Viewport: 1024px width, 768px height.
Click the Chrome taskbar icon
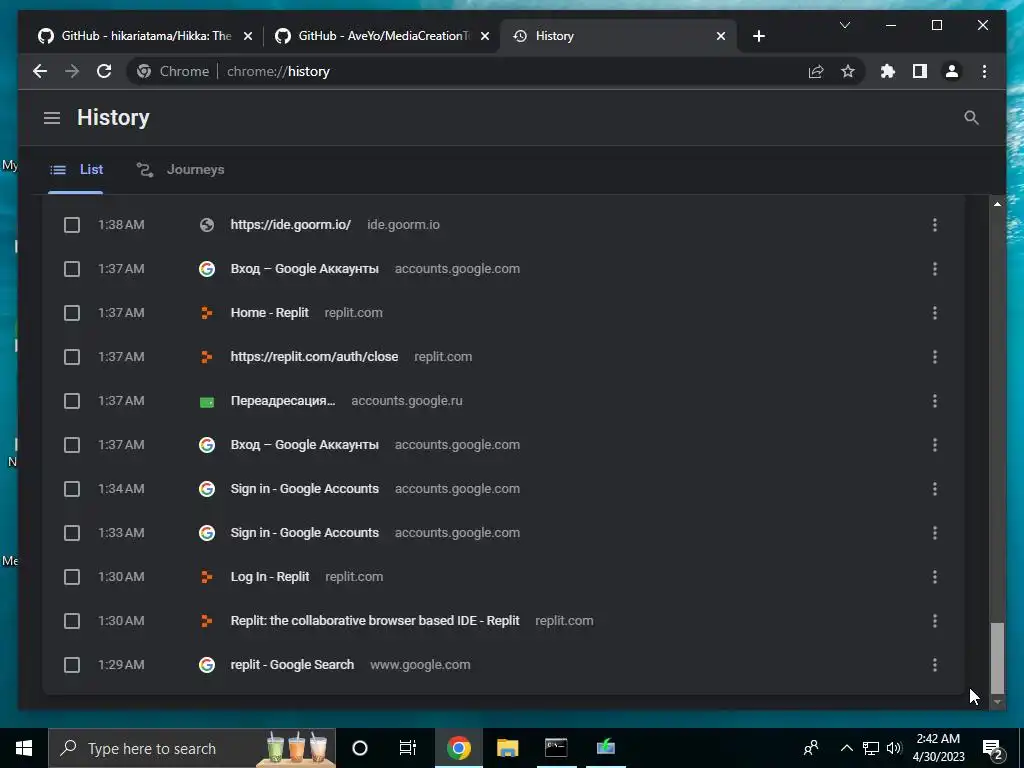[x=458, y=748]
